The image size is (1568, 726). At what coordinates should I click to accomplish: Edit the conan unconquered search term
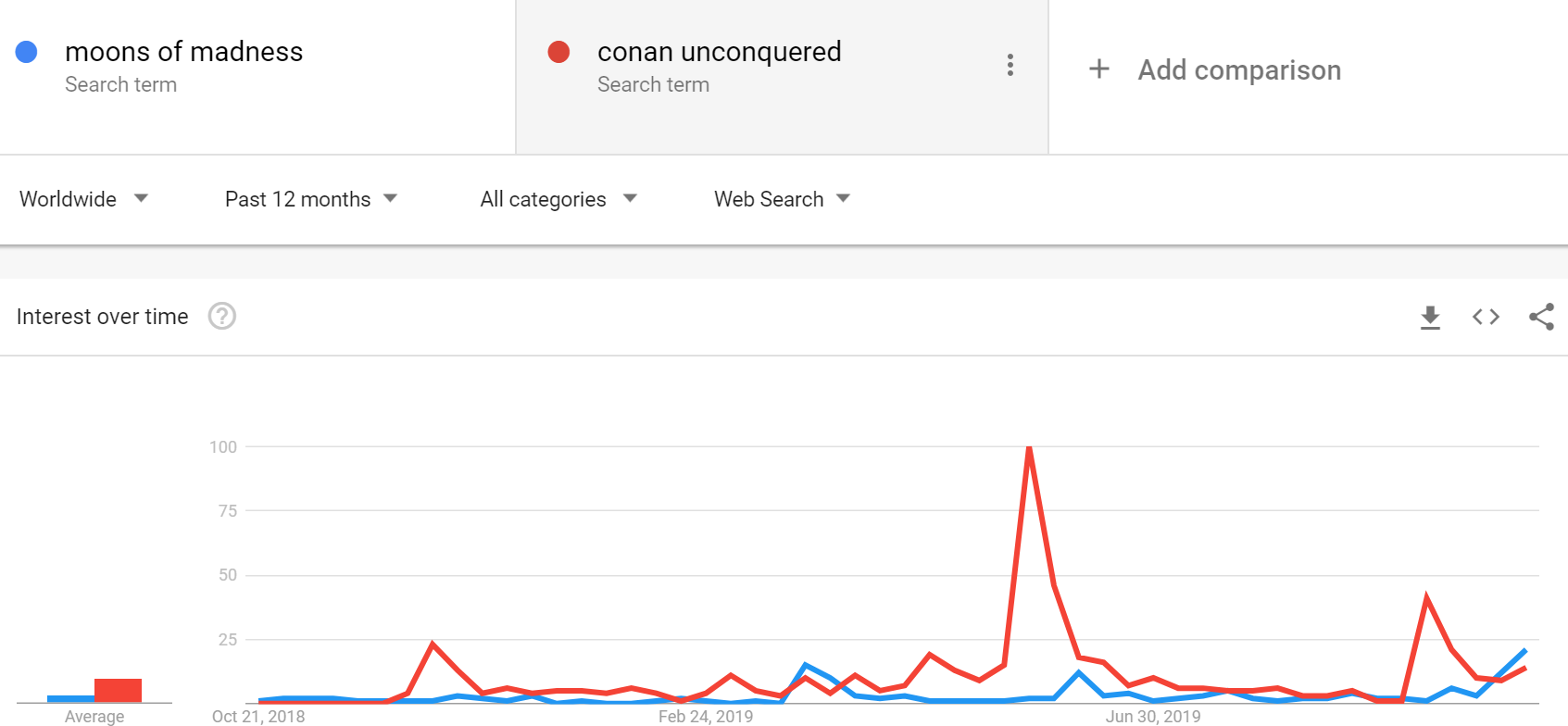(x=720, y=52)
